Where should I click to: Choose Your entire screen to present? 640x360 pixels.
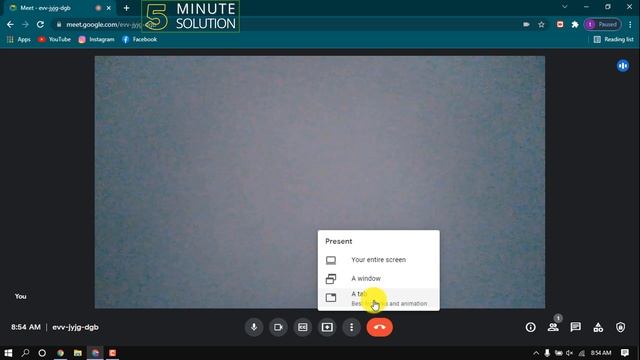point(379,260)
